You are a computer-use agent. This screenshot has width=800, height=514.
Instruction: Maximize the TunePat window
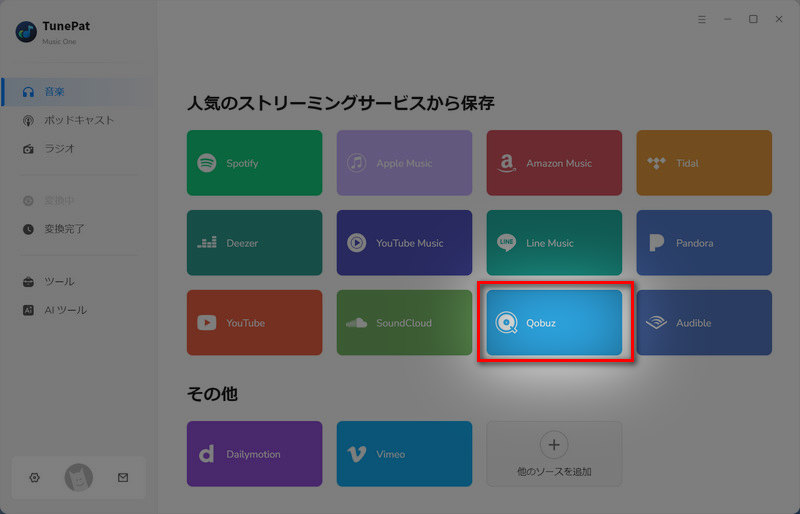[x=753, y=19]
